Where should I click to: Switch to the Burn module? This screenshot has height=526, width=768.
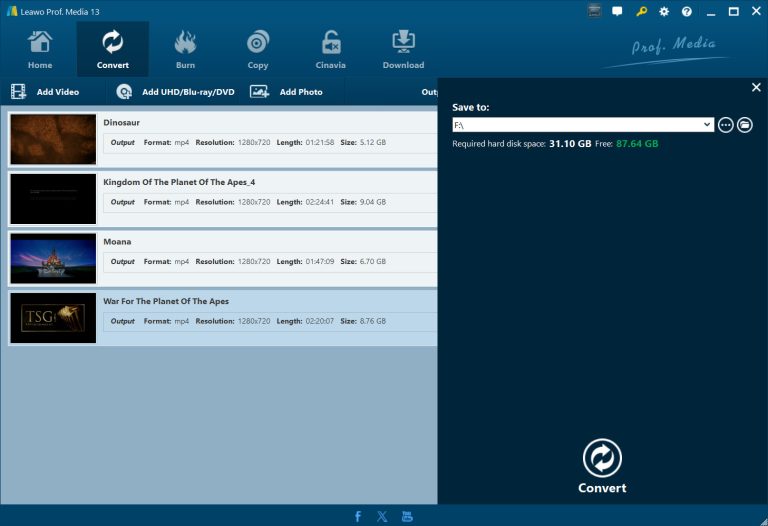(185, 49)
